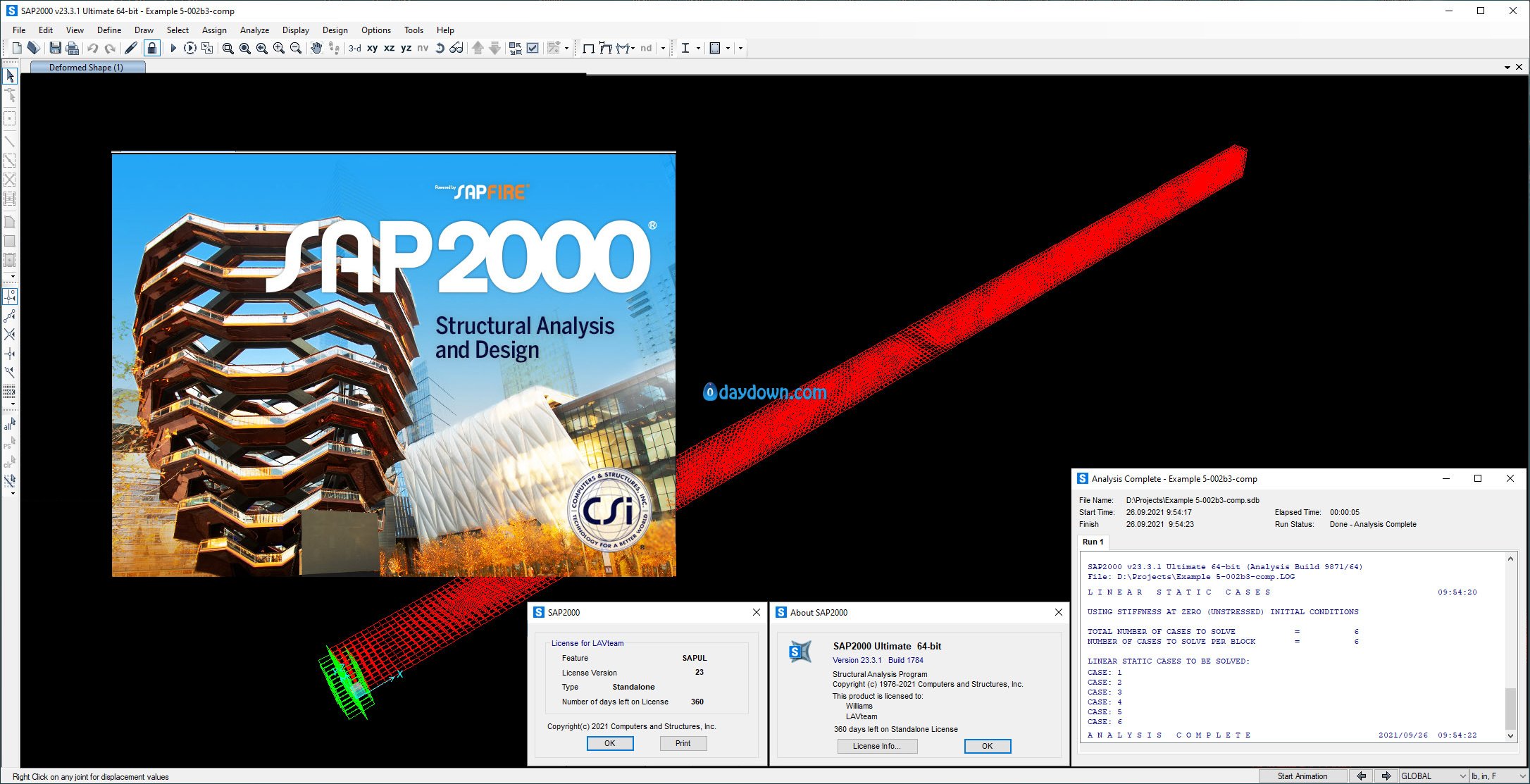
Task: Set view to xz plane
Action: pyautogui.click(x=389, y=48)
